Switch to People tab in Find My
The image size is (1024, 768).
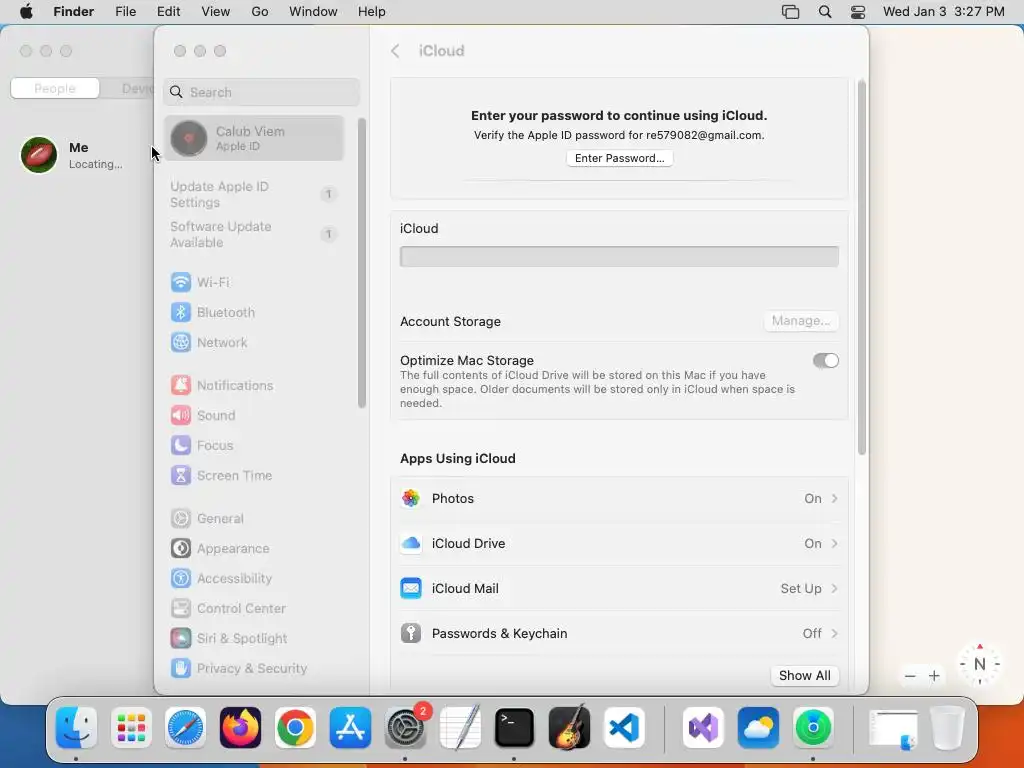(x=55, y=88)
